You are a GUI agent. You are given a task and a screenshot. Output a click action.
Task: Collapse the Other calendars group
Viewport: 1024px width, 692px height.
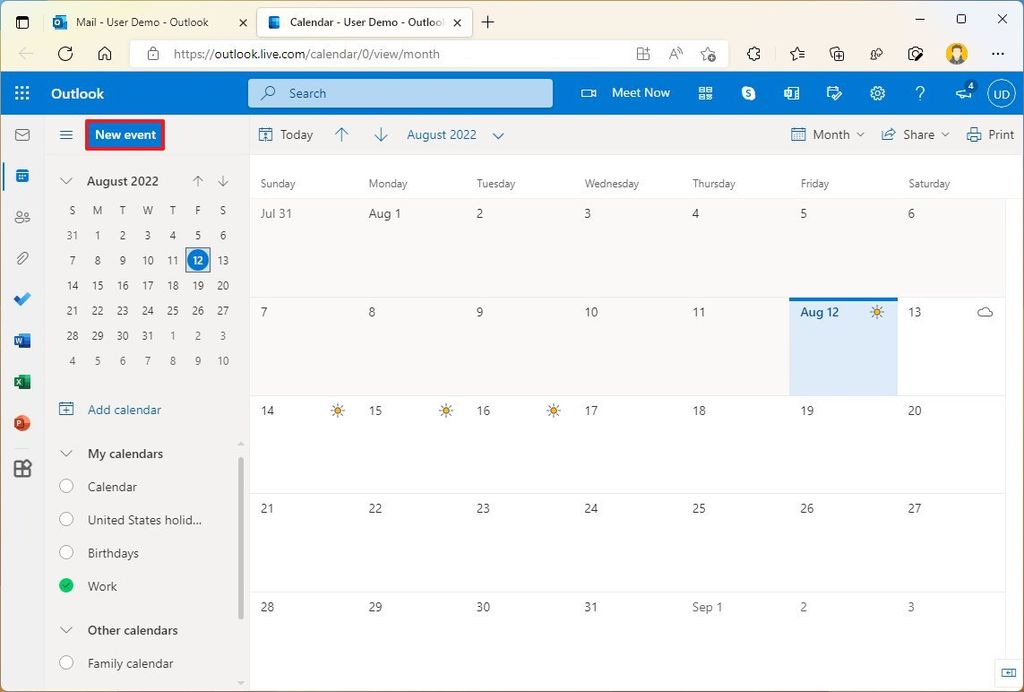(66, 630)
